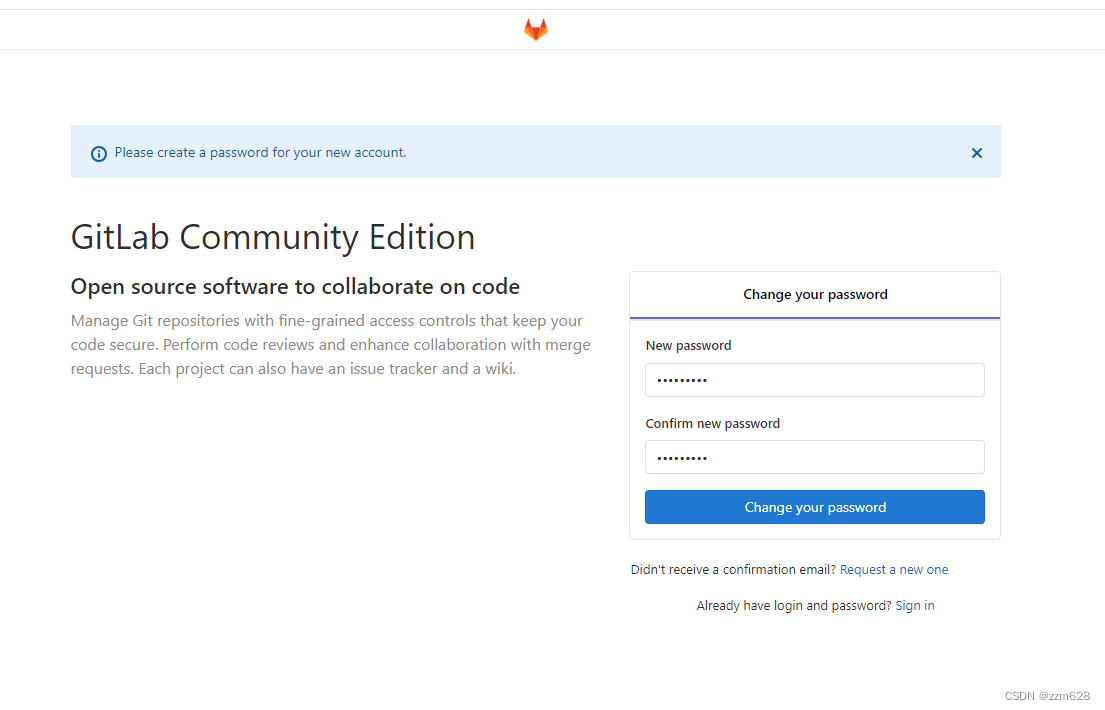Viewport: 1105px width, 710px height.
Task: Click inside the Confirm new password box
Action: click(x=815, y=457)
